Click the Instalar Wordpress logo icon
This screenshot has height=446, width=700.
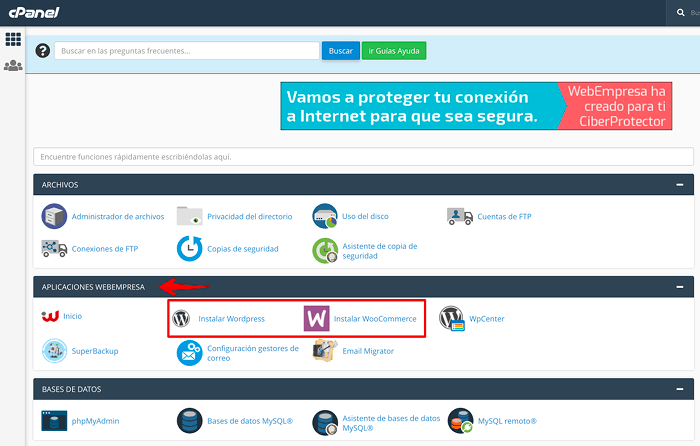pyautogui.click(x=181, y=318)
